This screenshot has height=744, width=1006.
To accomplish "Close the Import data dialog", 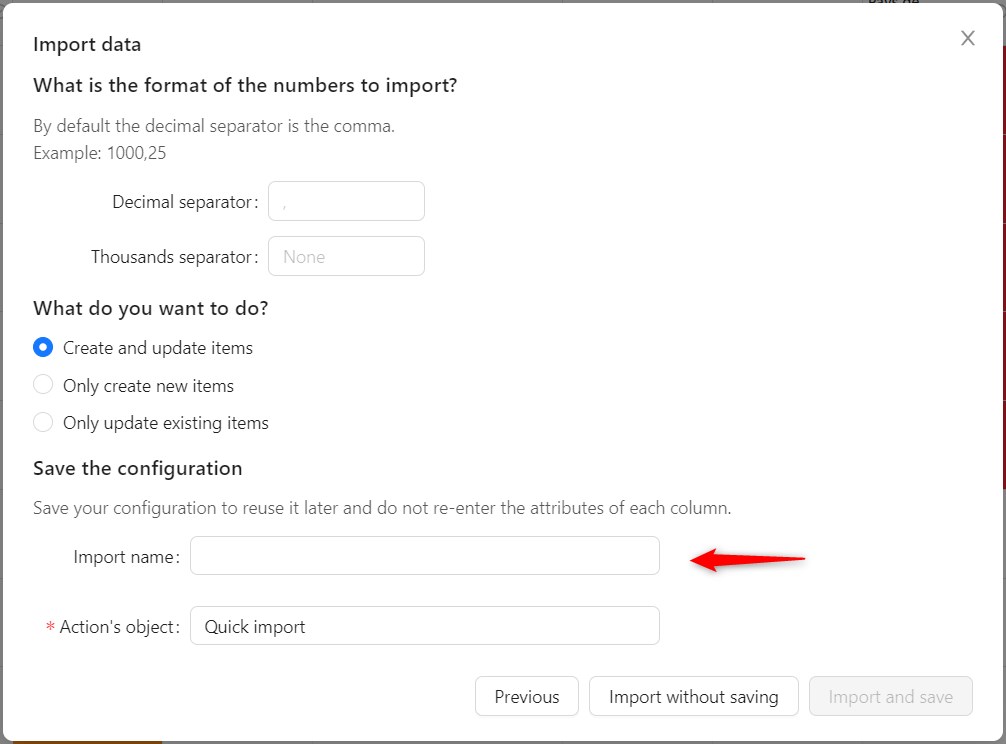I will [967, 38].
